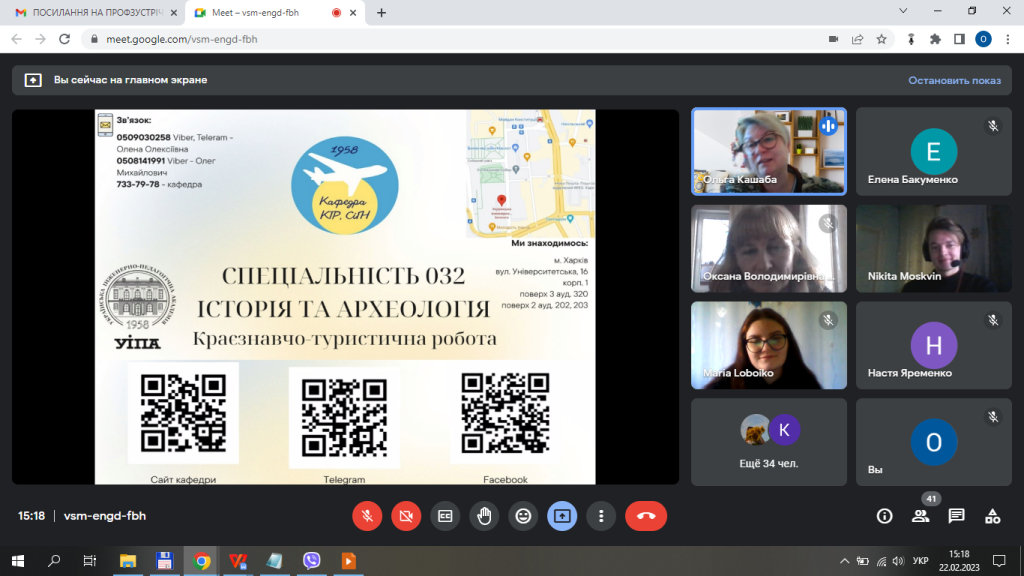The height and width of the screenshot is (576, 1024).
Task: Raise hand in the meeting
Action: point(484,516)
